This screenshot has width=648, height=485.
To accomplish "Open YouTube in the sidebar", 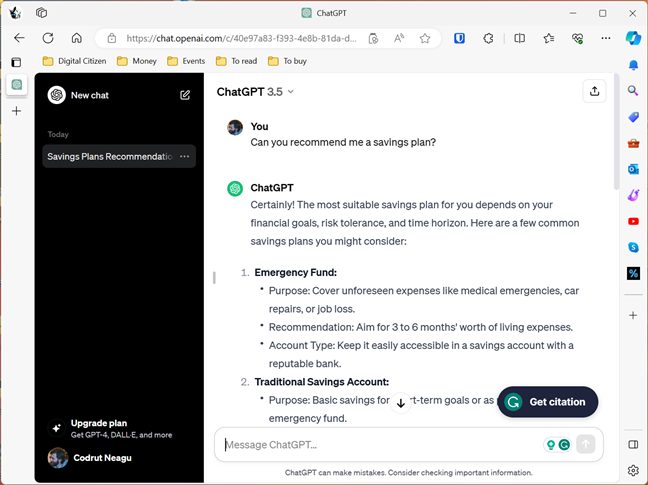I will point(633,221).
